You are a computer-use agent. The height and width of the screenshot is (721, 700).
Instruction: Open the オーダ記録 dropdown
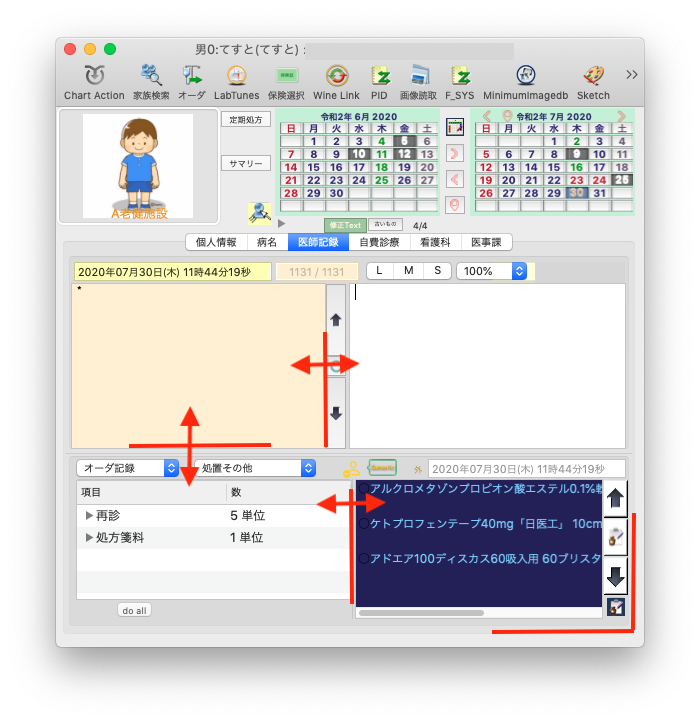point(128,468)
